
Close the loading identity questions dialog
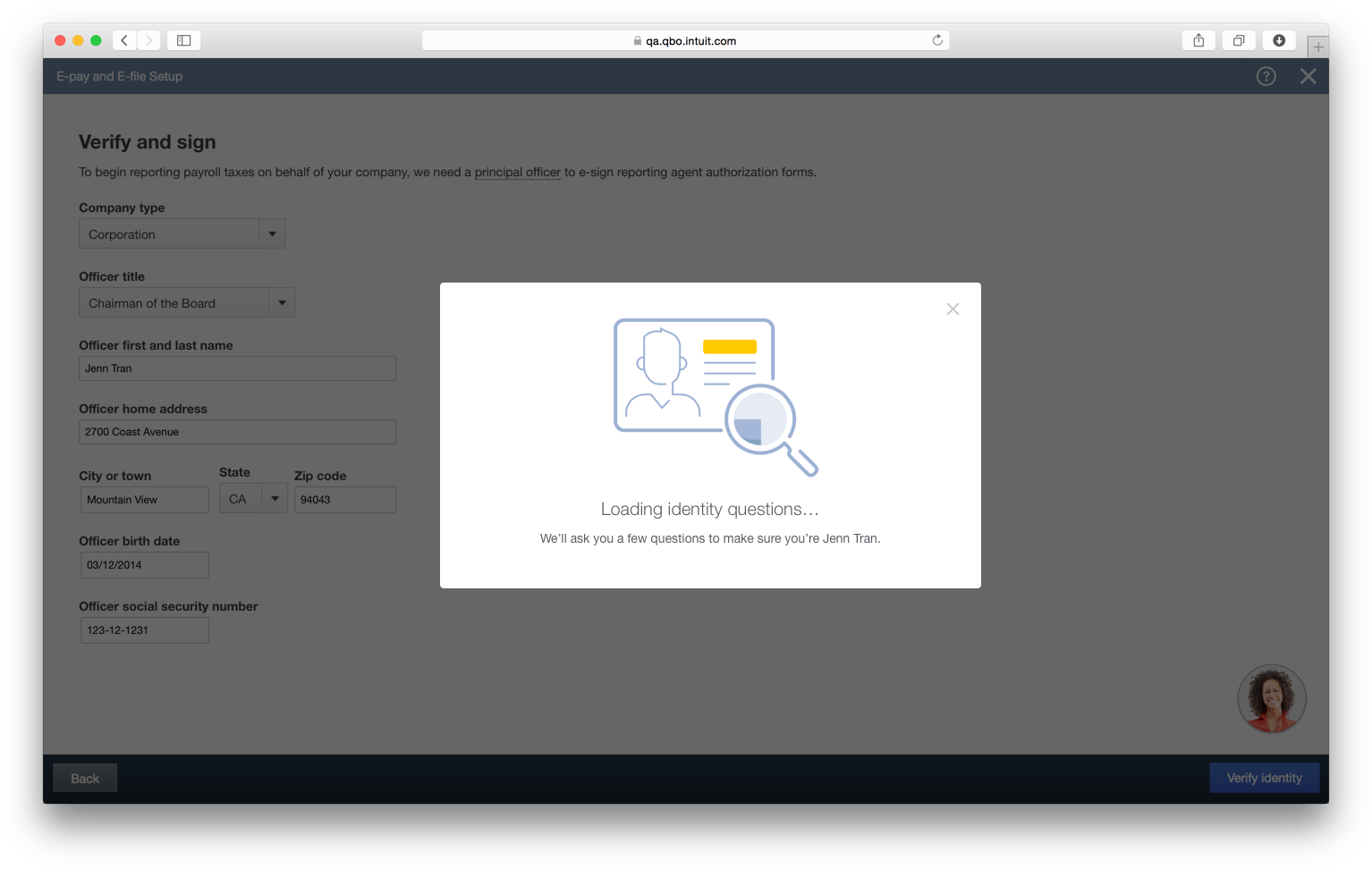953,308
